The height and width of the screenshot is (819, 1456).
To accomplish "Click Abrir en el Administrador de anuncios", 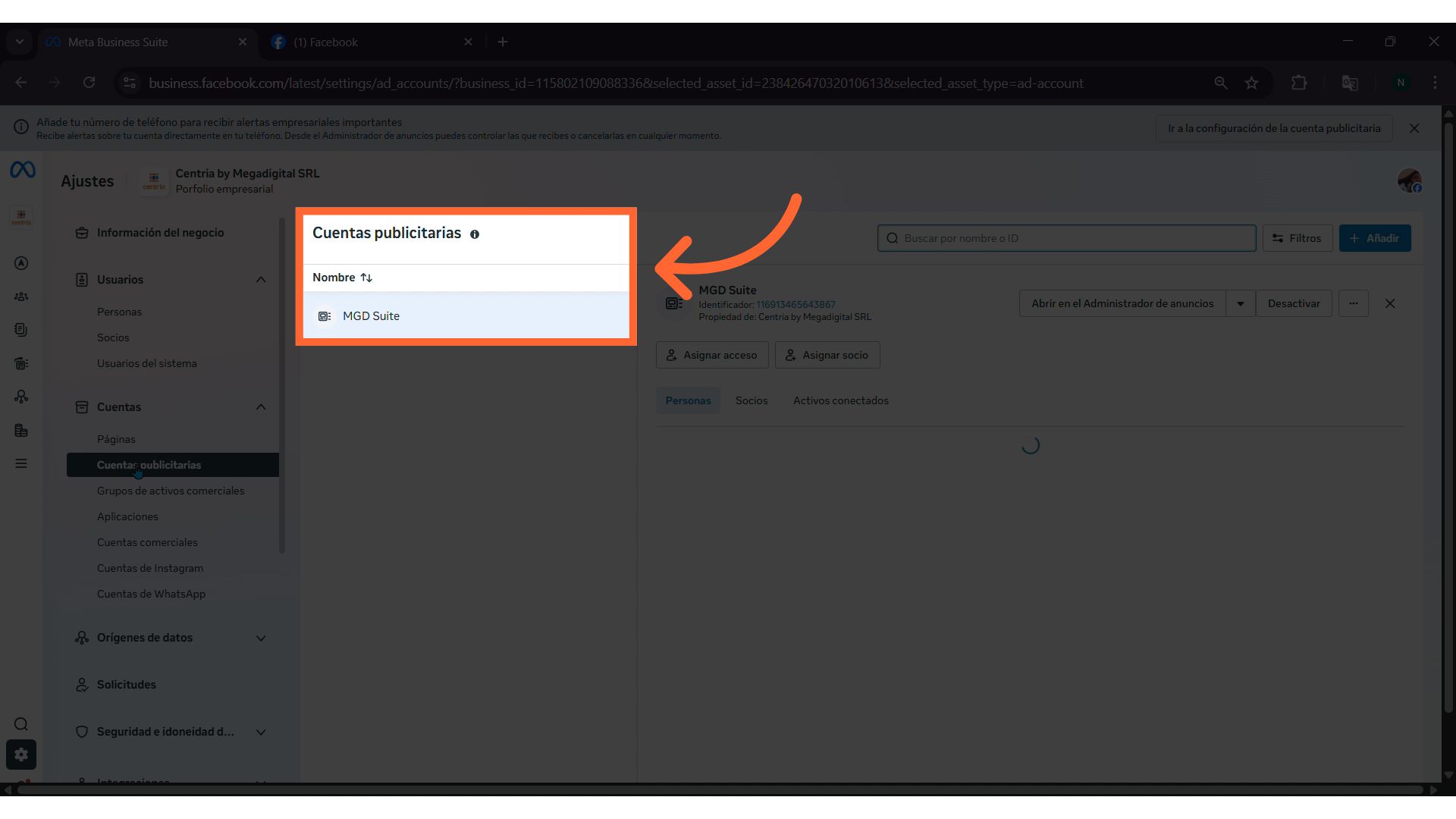I will [x=1122, y=303].
